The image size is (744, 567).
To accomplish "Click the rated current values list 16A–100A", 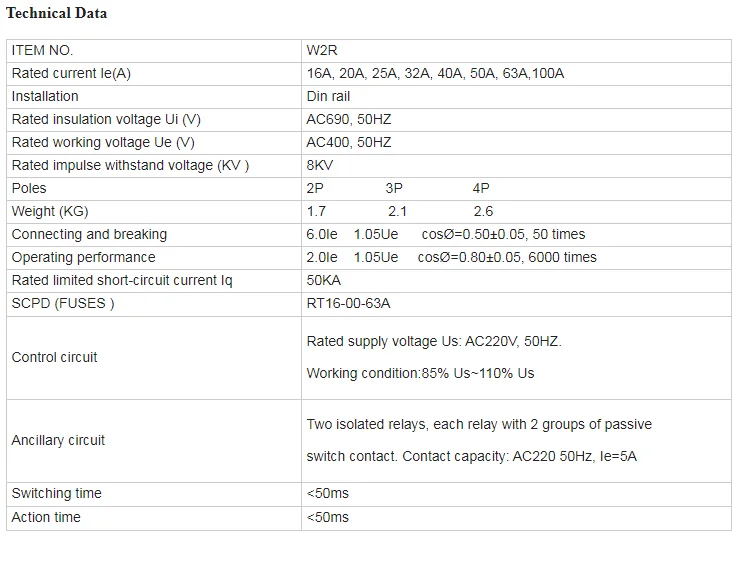I will pyautogui.click(x=435, y=73).
